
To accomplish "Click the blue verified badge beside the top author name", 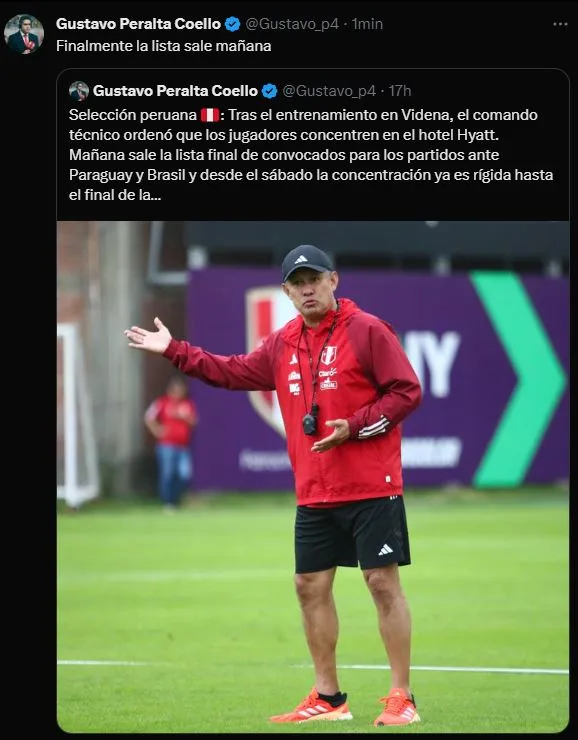I will (x=232, y=24).
